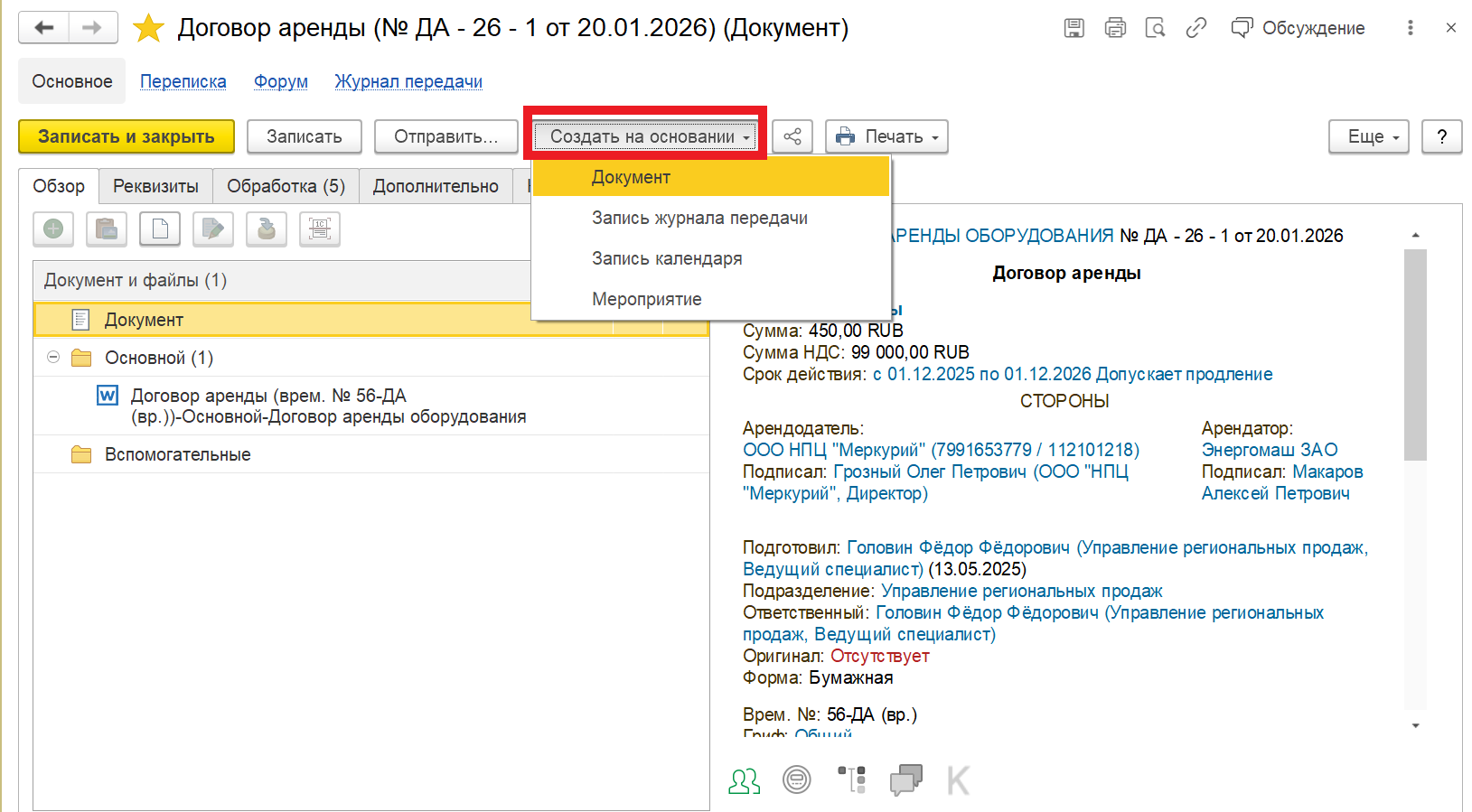Viewport: 1472px width, 812px height.
Task: Open the Журнал передачи link
Action: [408, 81]
